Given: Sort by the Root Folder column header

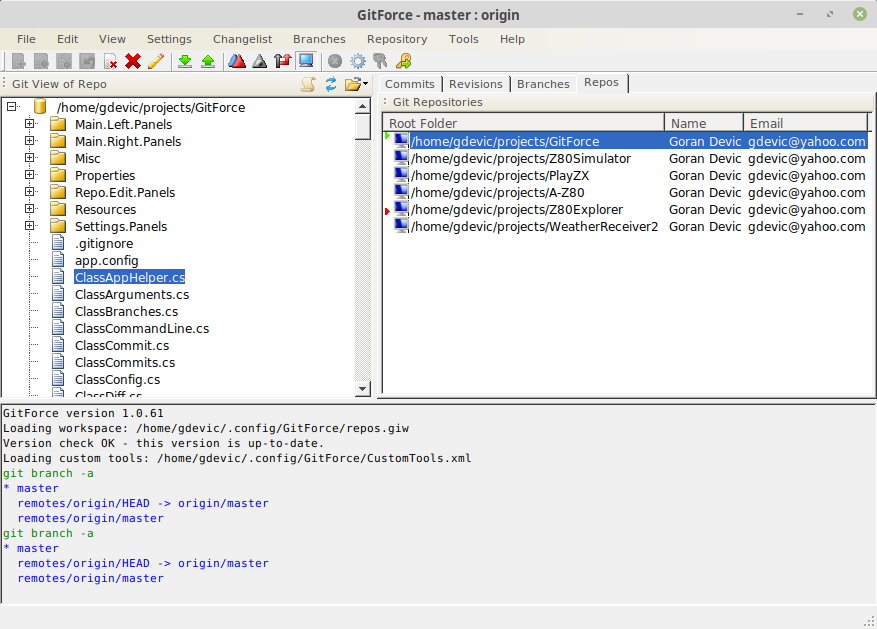Looking at the screenshot, I should 524,123.
